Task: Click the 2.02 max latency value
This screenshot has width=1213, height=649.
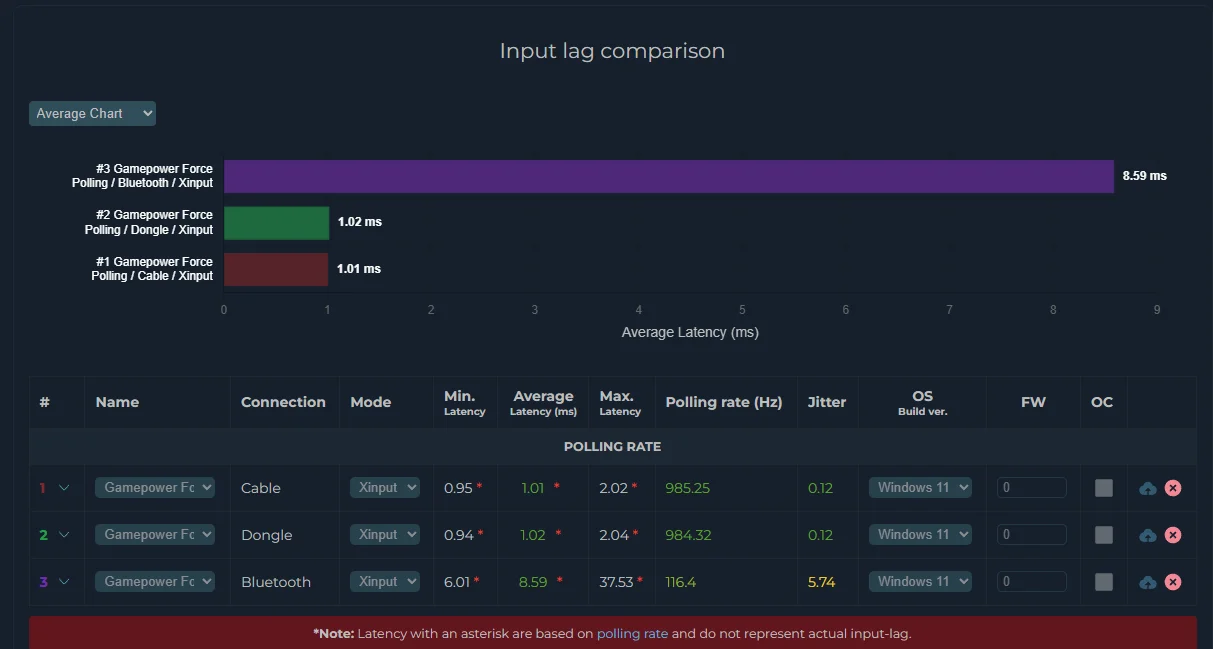Action: (613, 488)
